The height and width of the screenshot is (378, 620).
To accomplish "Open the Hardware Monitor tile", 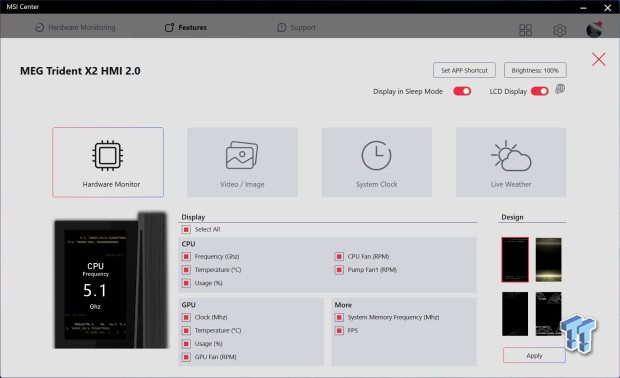I will click(108, 162).
